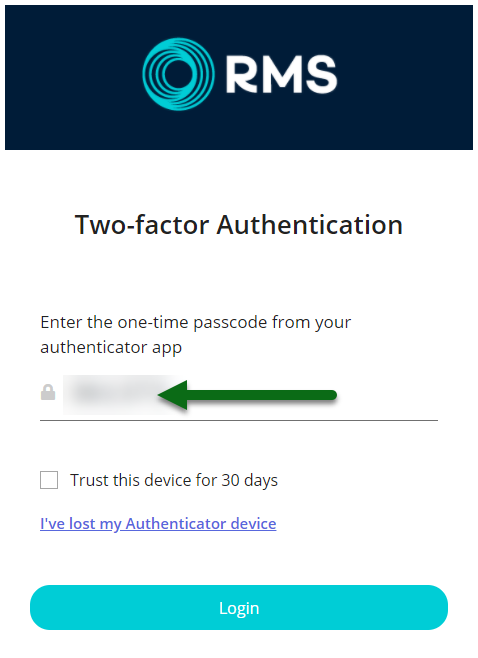The width and height of the screenshot is (478, 658).
Task: Click the 'Authenticator device' words in link
Action: pos(201,524)
